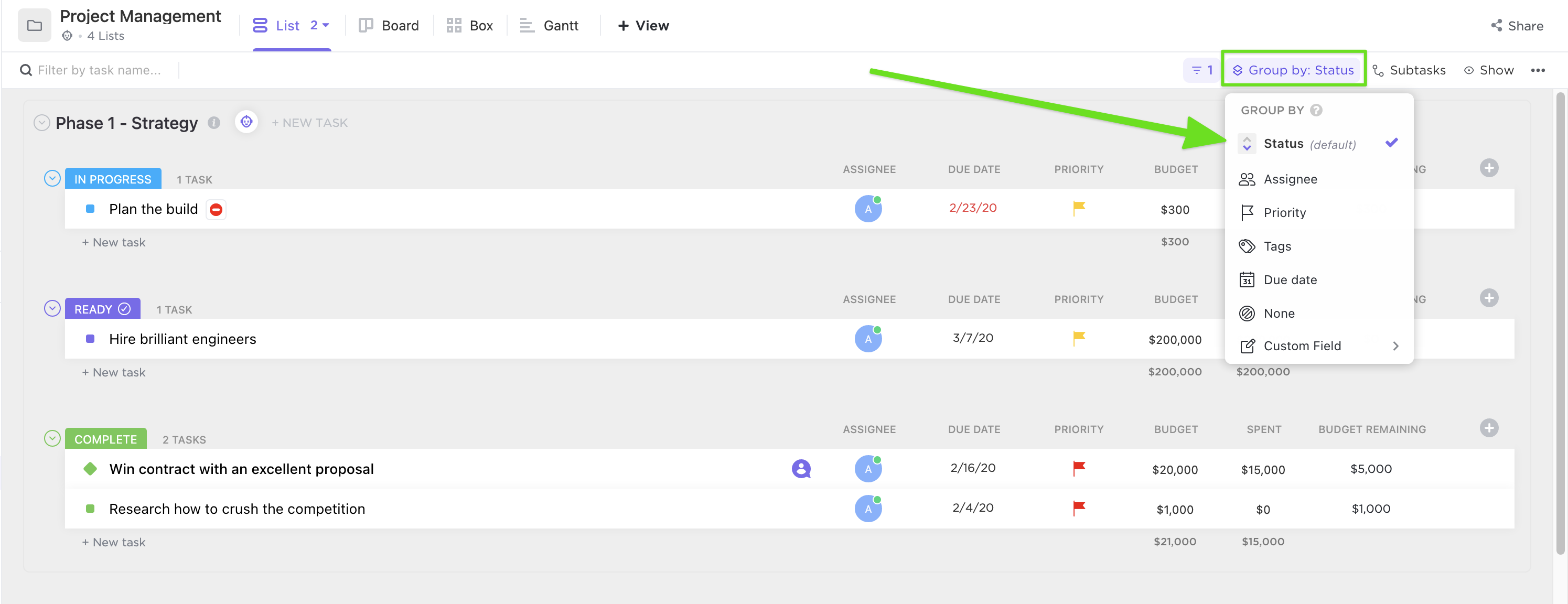Viewport: 1568px width, 604px height.
Task: Select Group by Priority option
Action: pyautogui.click(x=1288, y=211)
